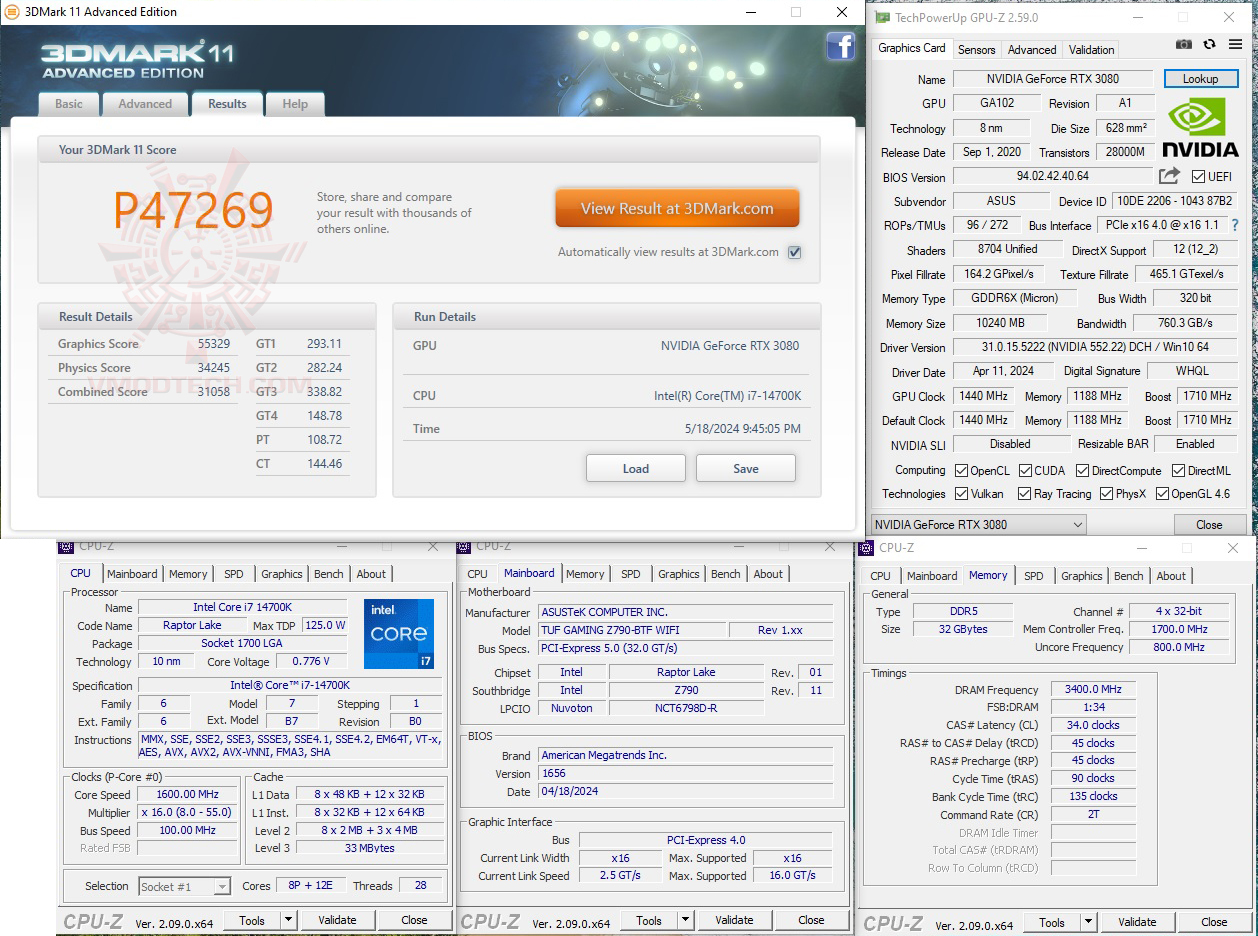Click the Core Speed value in CPU-Z

(187, 795)
